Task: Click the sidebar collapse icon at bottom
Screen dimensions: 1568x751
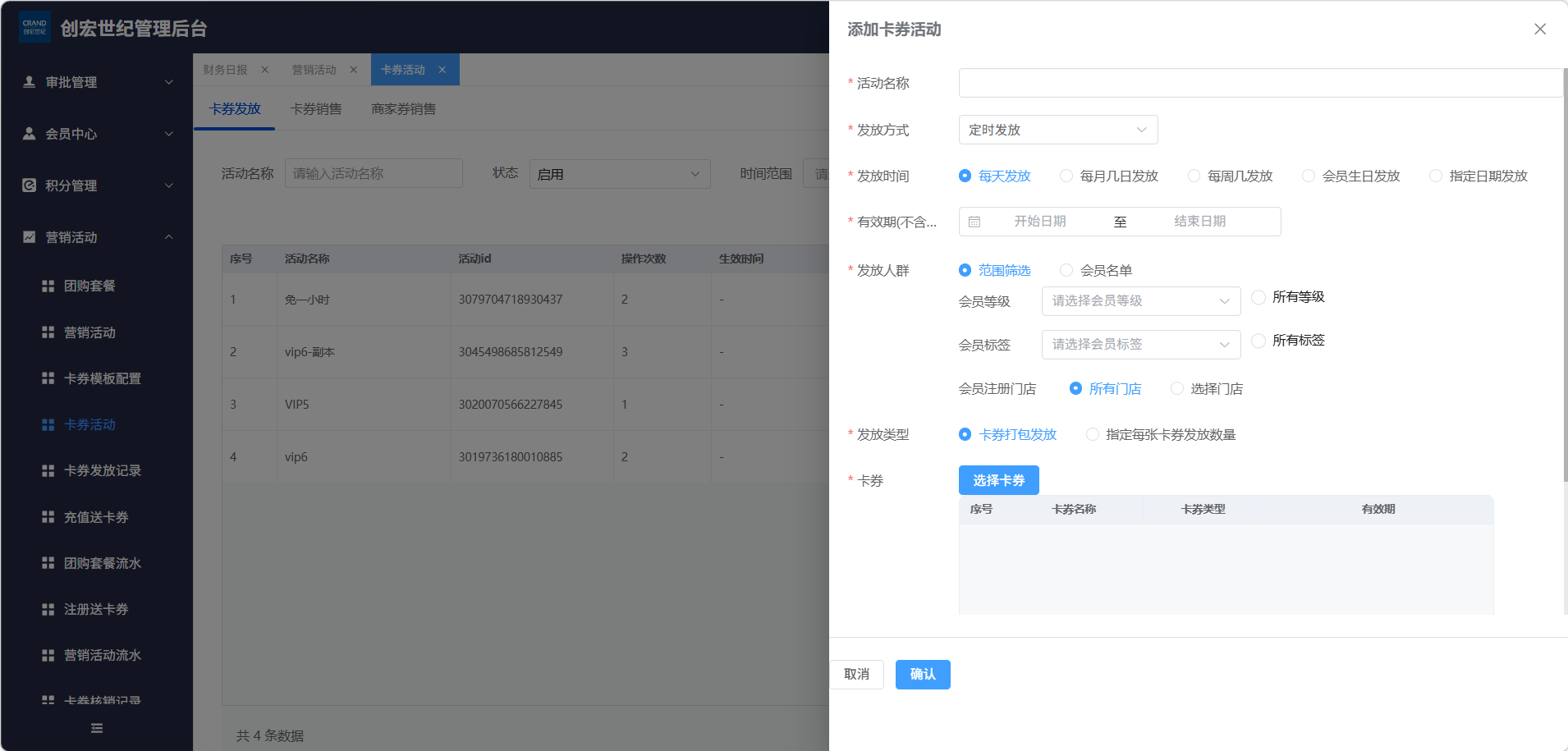Action: pos(97,728)
